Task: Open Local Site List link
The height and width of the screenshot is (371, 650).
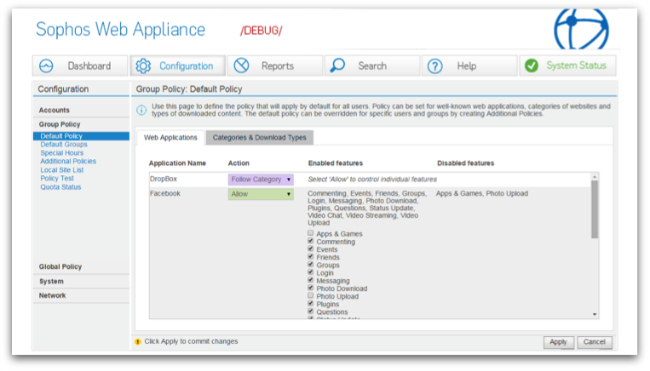Action: [x=62, y=170]
